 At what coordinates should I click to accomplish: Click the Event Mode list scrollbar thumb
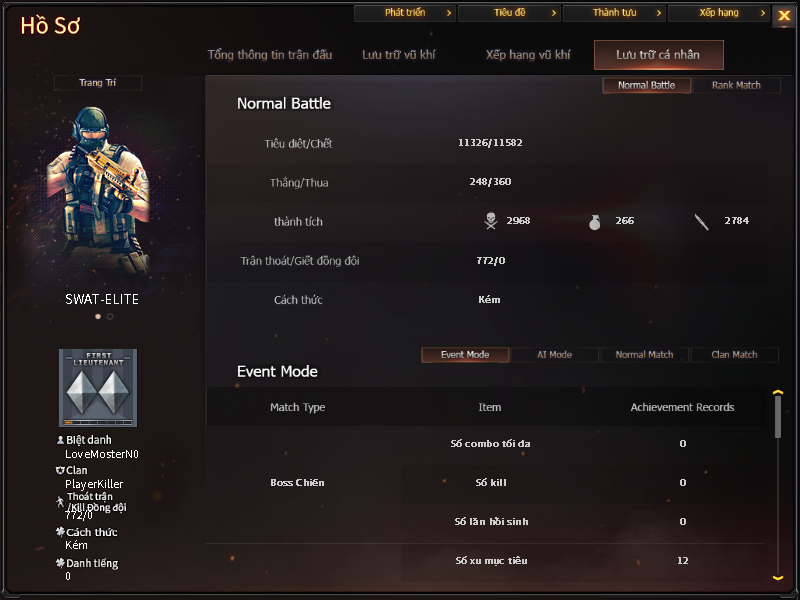click(x=778, y=417)
